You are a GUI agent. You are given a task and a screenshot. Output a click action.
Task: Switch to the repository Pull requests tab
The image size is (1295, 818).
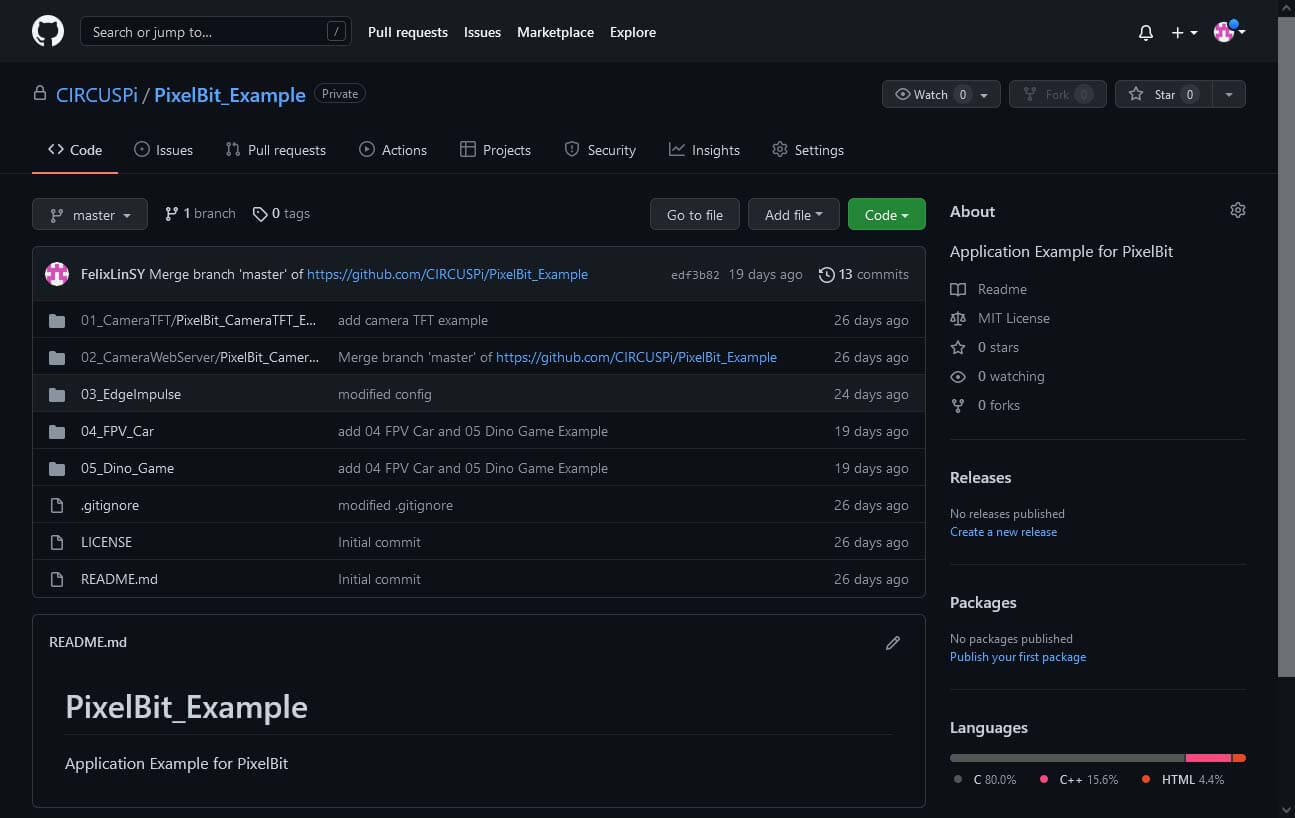[x=276, y=150]
